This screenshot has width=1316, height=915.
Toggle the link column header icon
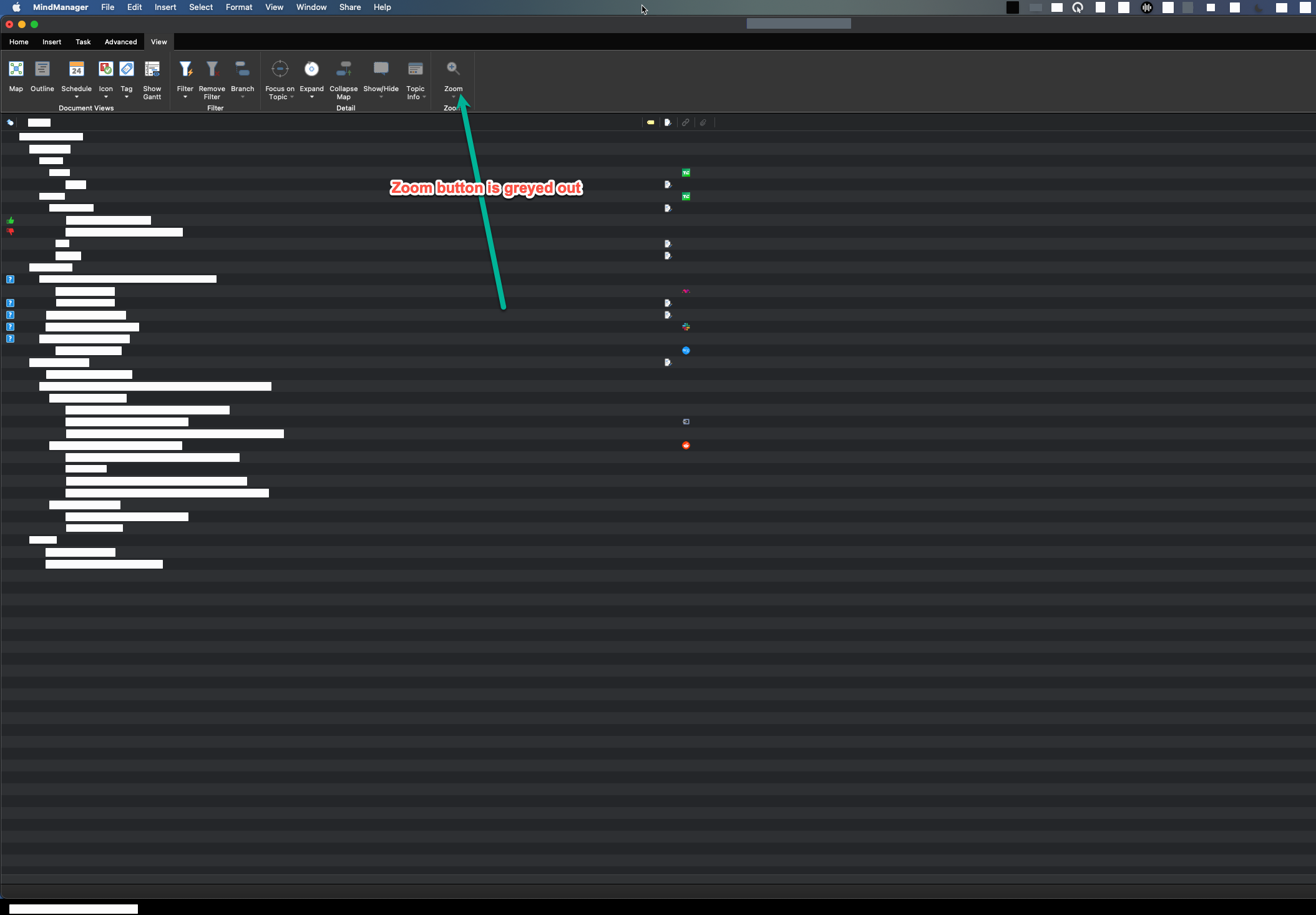685,123
